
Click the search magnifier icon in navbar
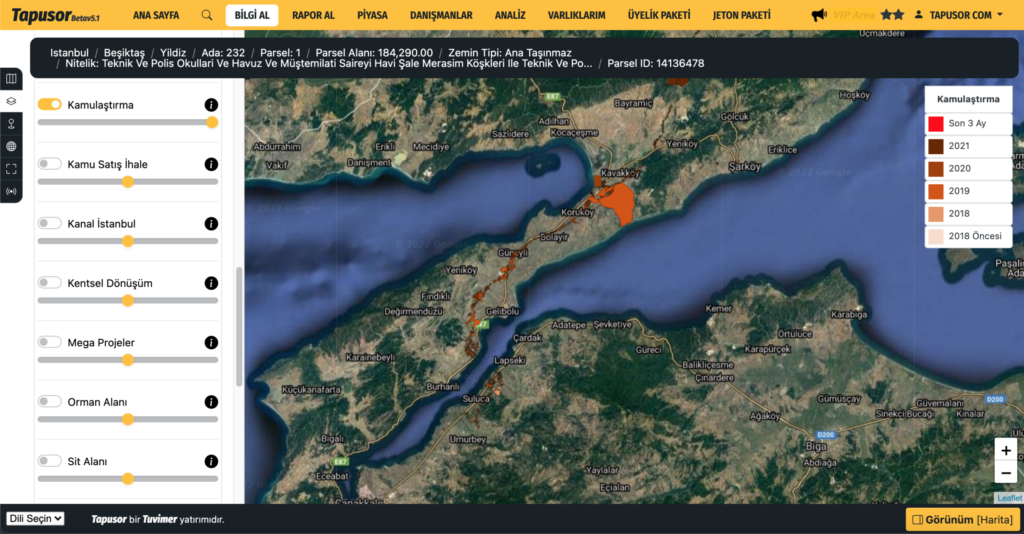(207, 15)
